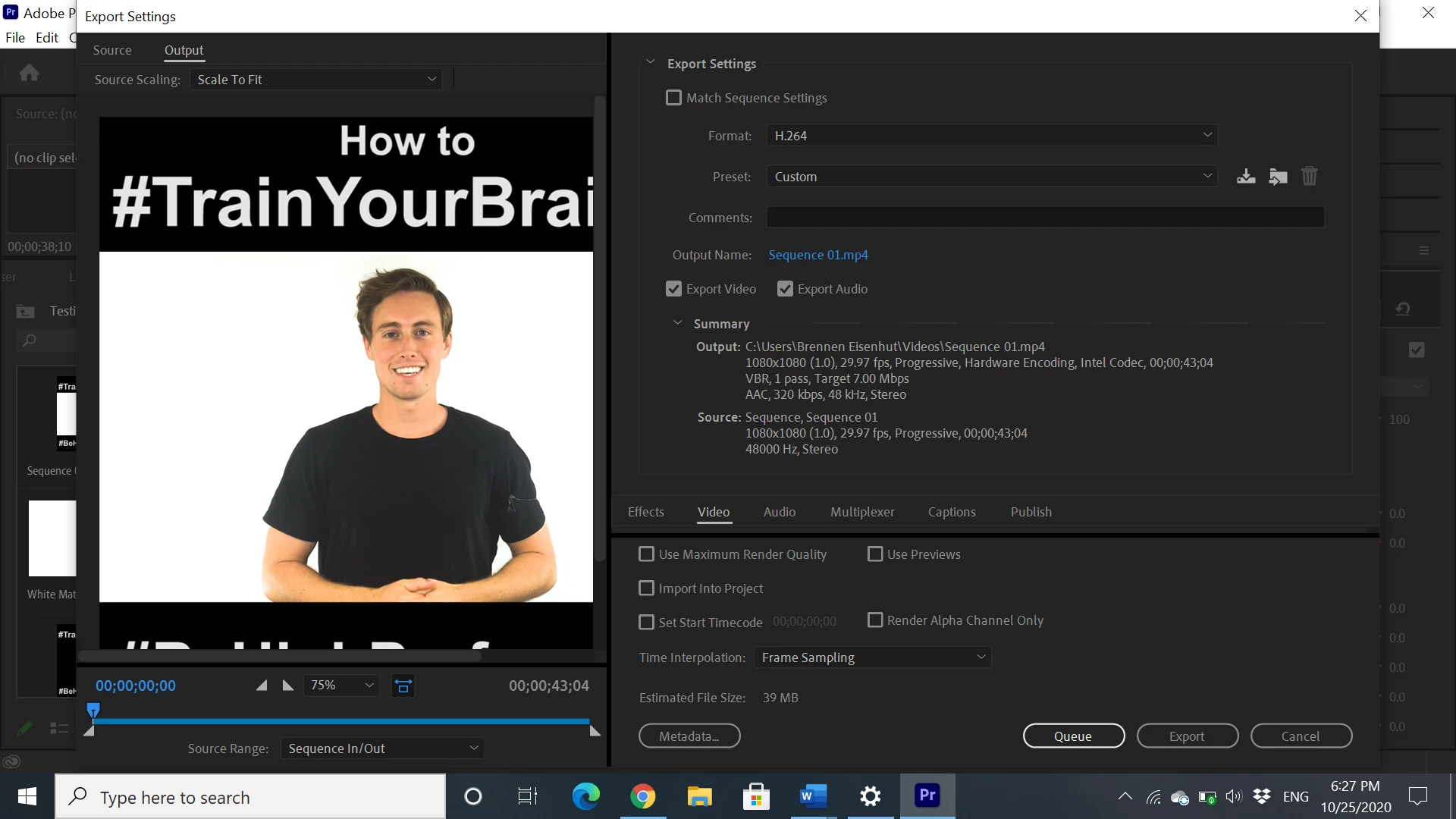1456x819 pixels.
Task: Toggle the Export Audio checkbox
Action: [x=785, y=289]
